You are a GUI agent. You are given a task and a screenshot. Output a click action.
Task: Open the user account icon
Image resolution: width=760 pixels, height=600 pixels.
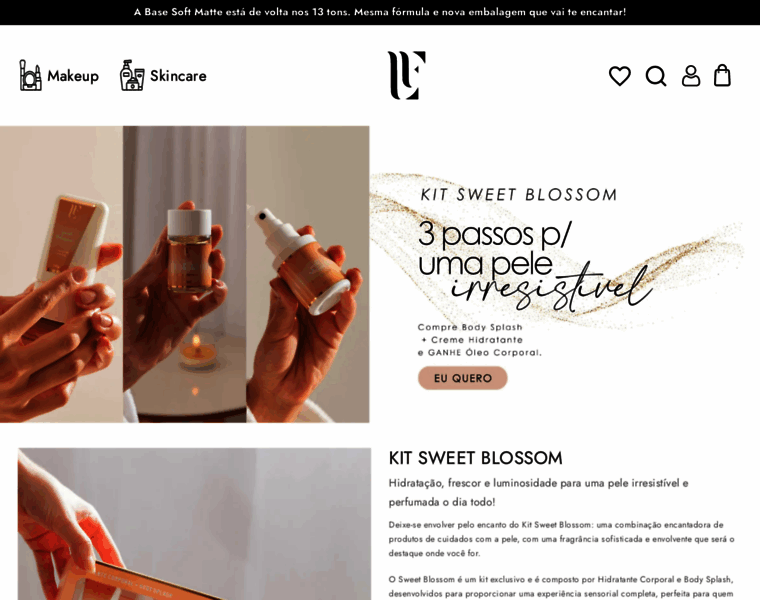tap(691, 76)
